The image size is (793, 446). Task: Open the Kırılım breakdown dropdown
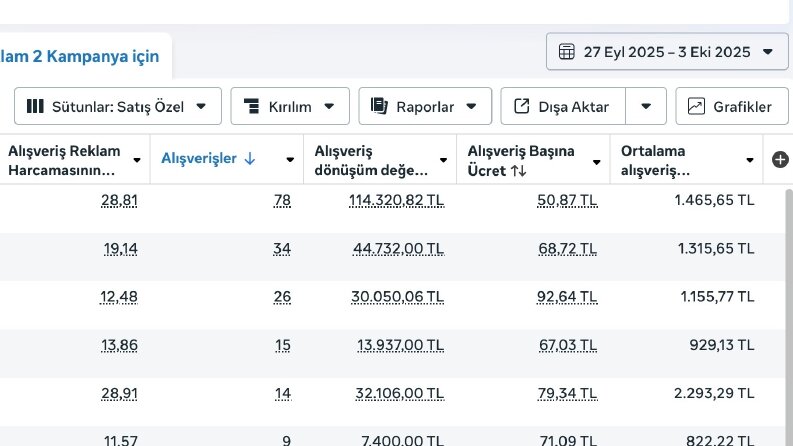pyautogui.click(x=290, y=106)
